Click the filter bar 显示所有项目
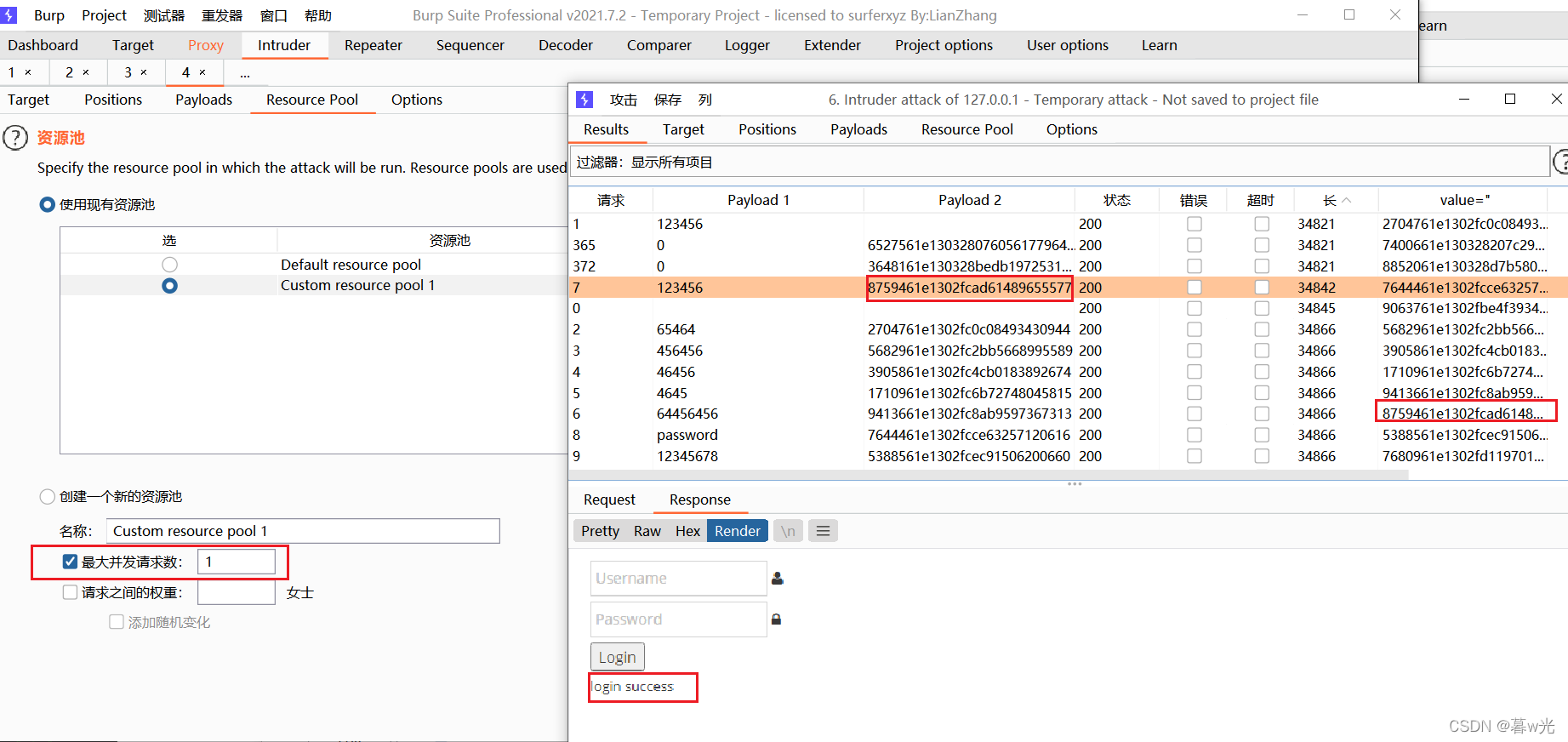 pos(1059,162)
